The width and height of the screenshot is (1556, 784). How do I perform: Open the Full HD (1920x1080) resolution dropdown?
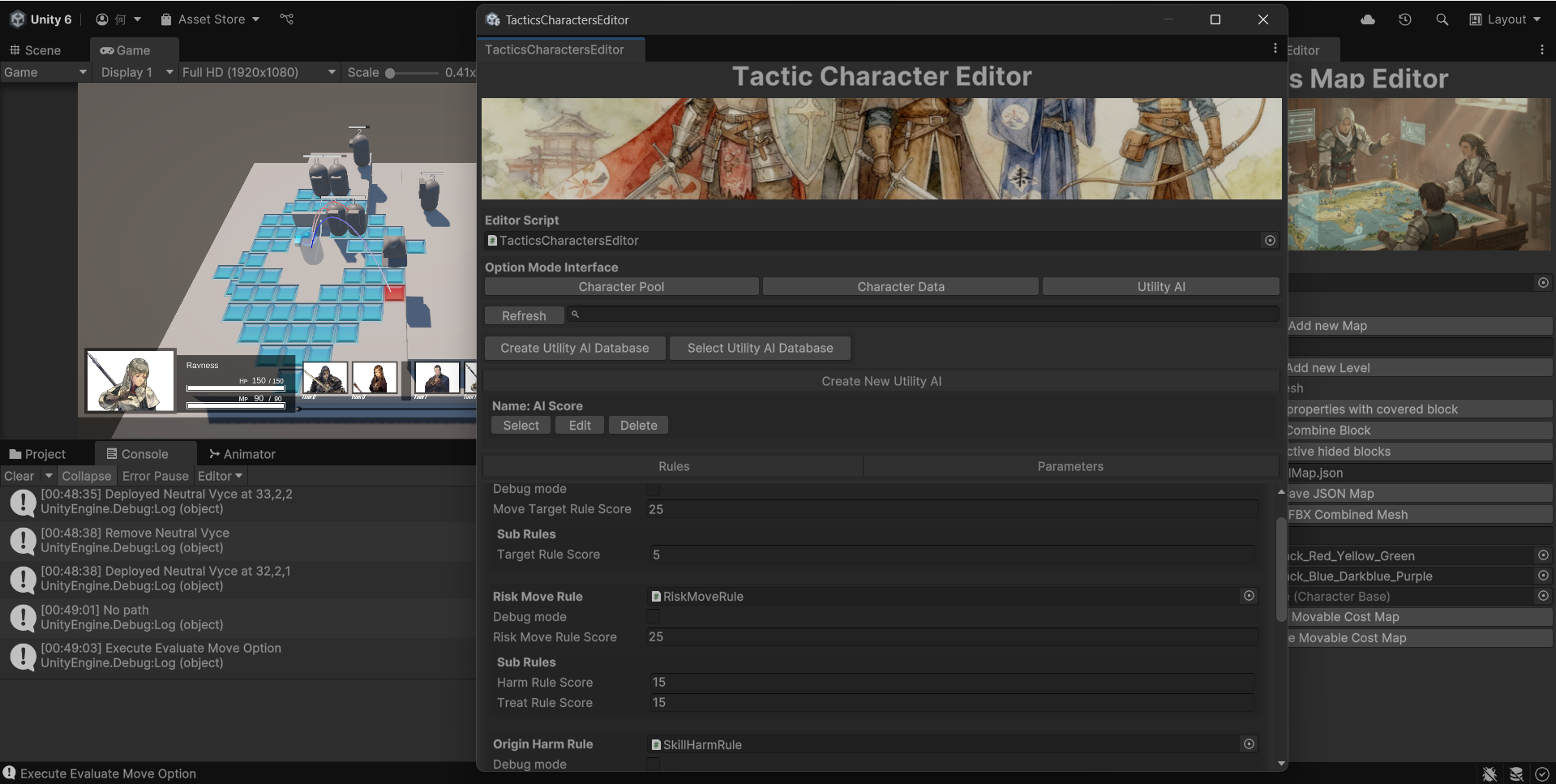258,72
